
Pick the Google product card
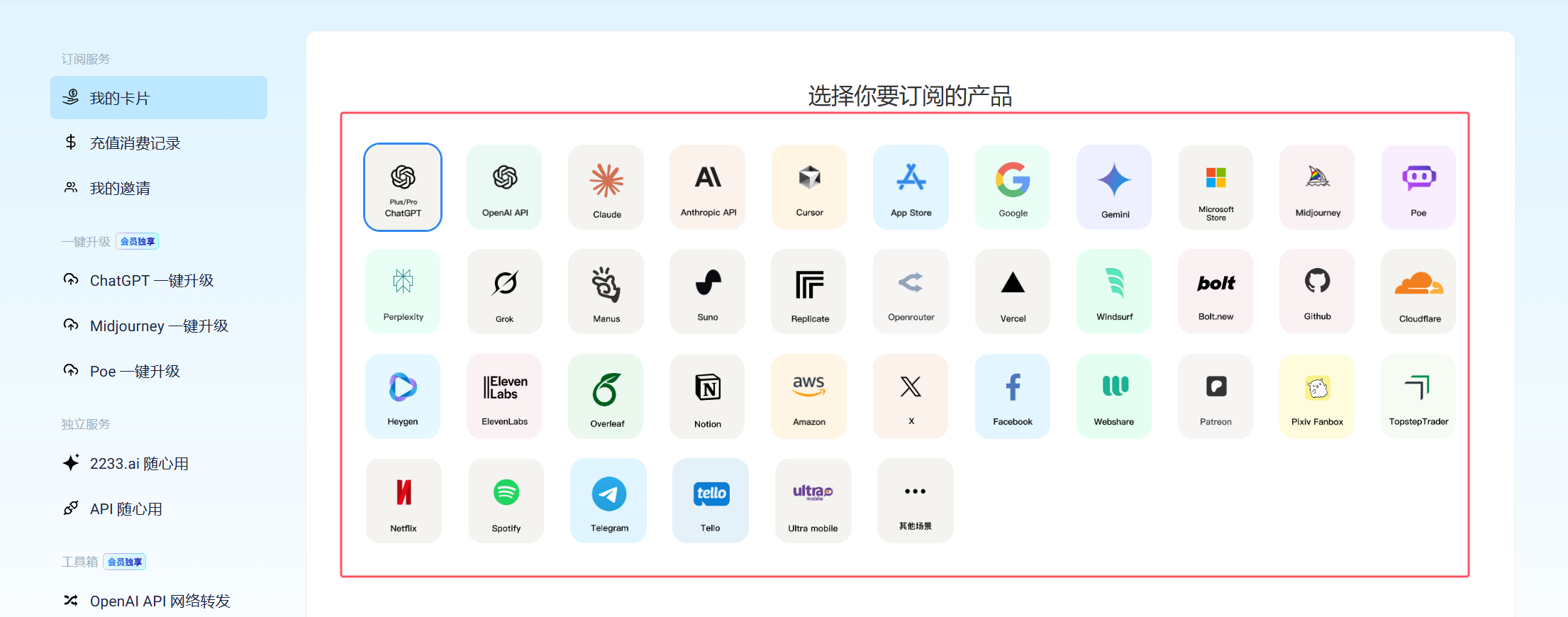click(1013, 187)
